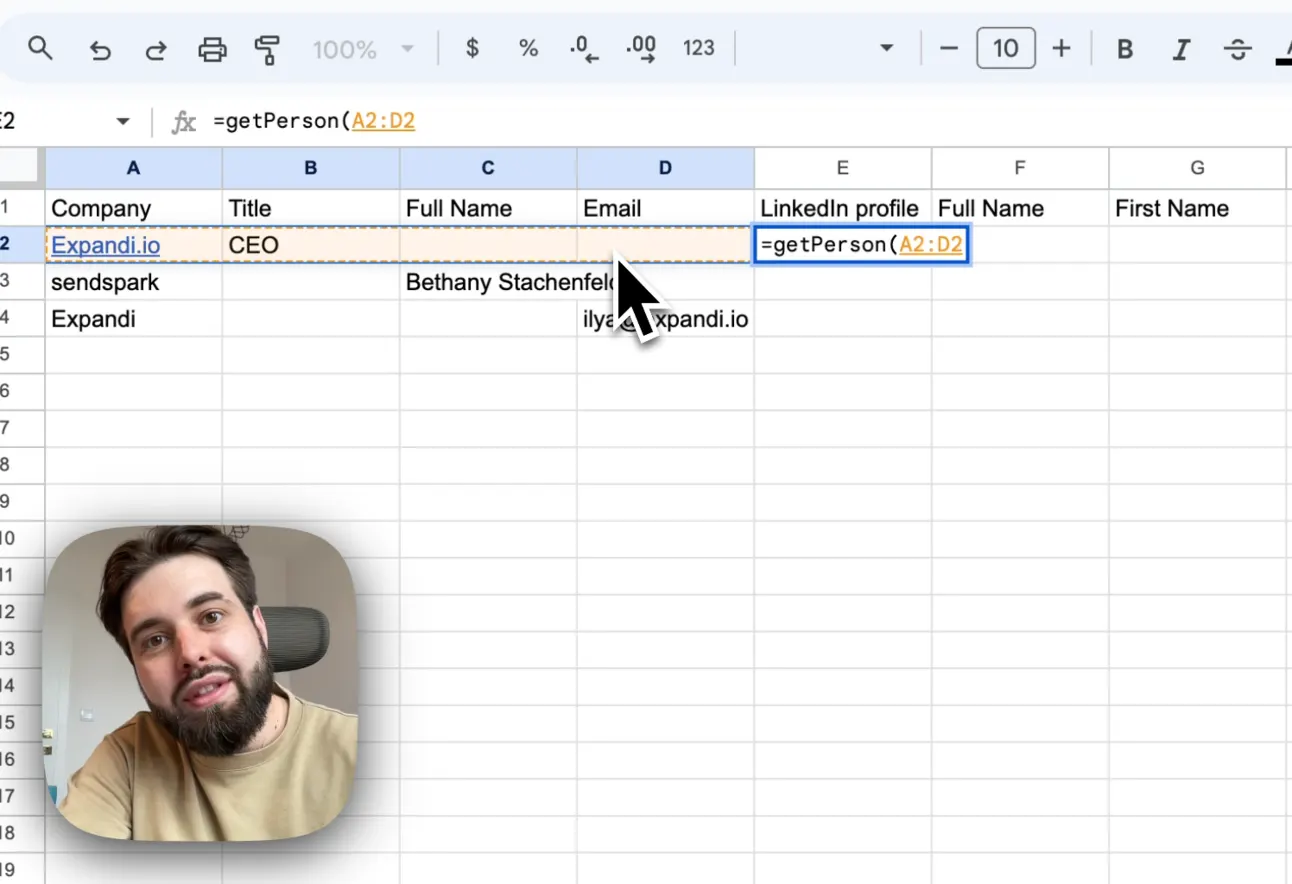Click the select-all corner box
The image size is (1292, 884).
coord(20,167)
